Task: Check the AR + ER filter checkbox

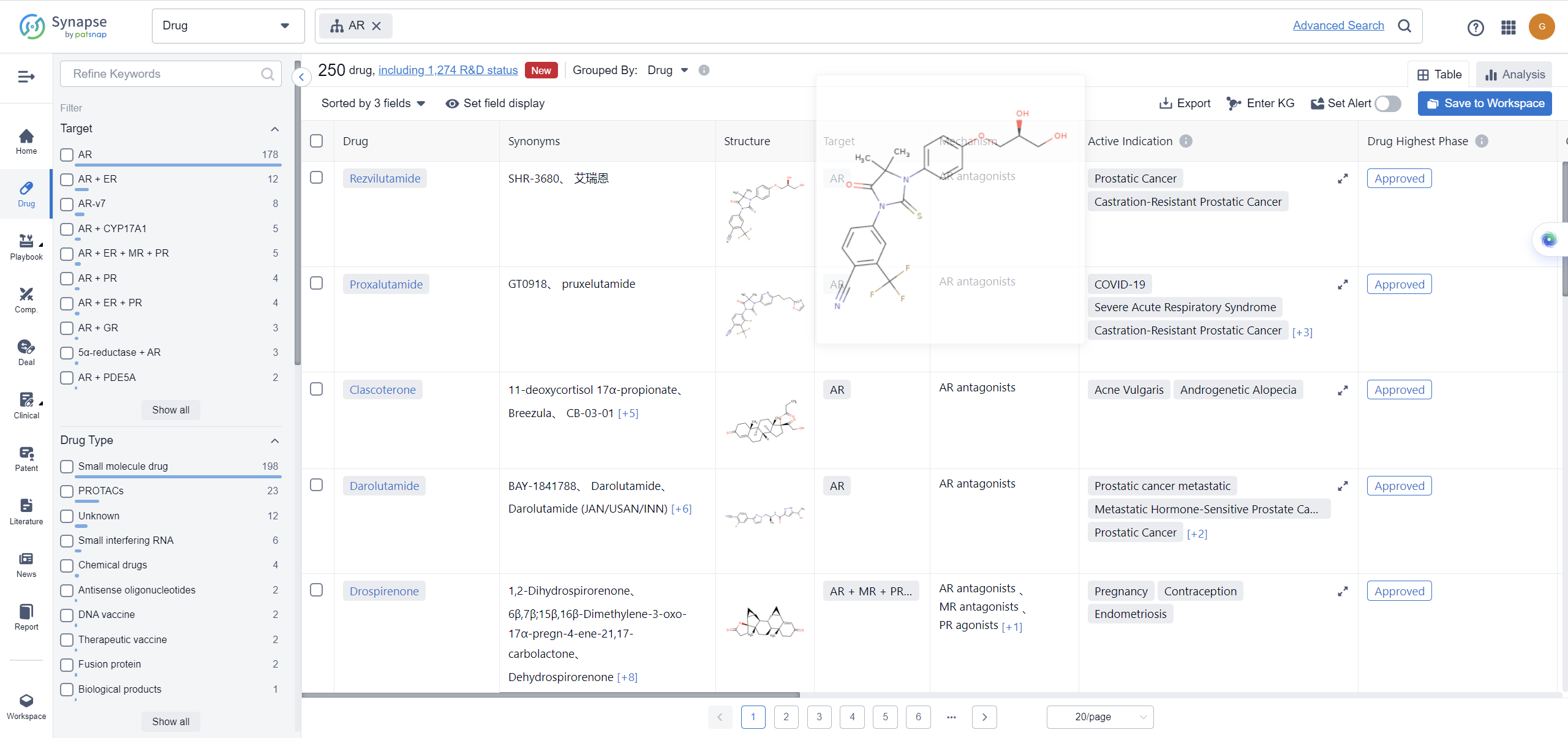Action: (x=66, y=179)
